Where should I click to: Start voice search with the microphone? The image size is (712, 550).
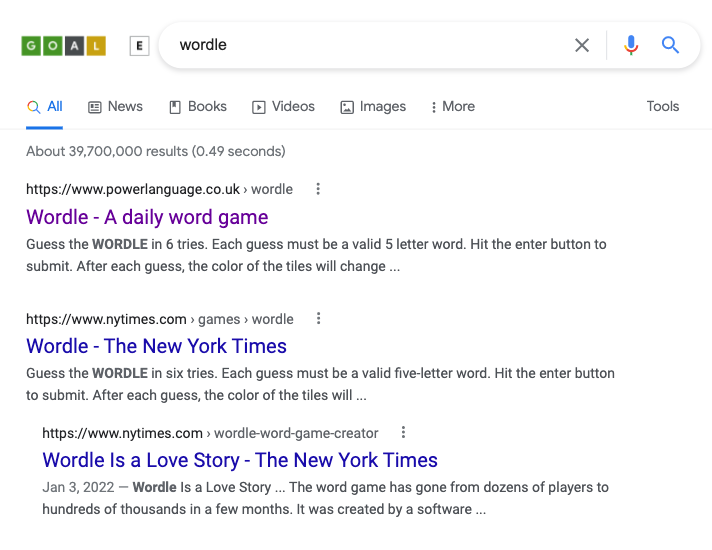631,45
